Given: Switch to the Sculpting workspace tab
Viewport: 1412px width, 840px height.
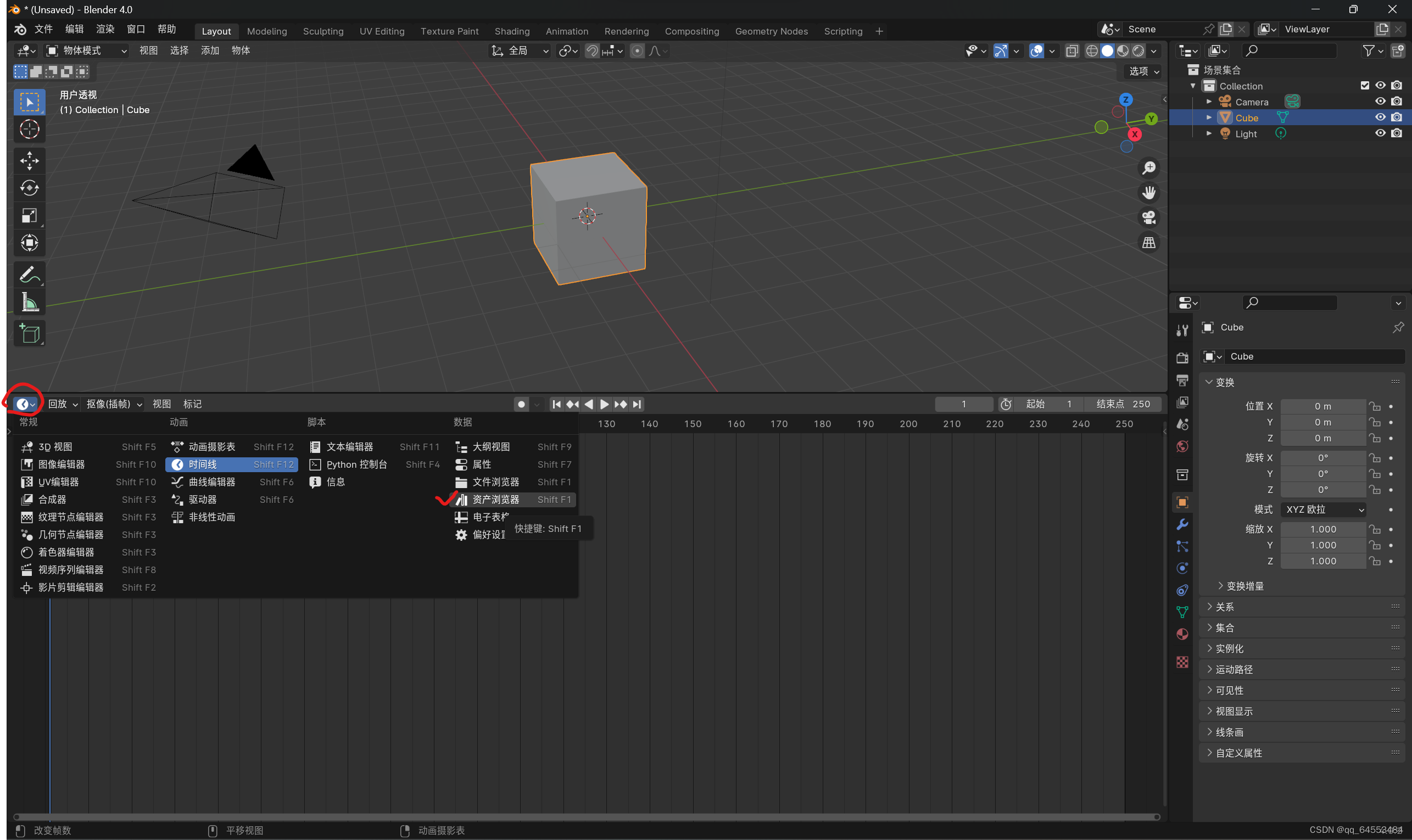Looking at the screenshot, I should click(323, 31).
